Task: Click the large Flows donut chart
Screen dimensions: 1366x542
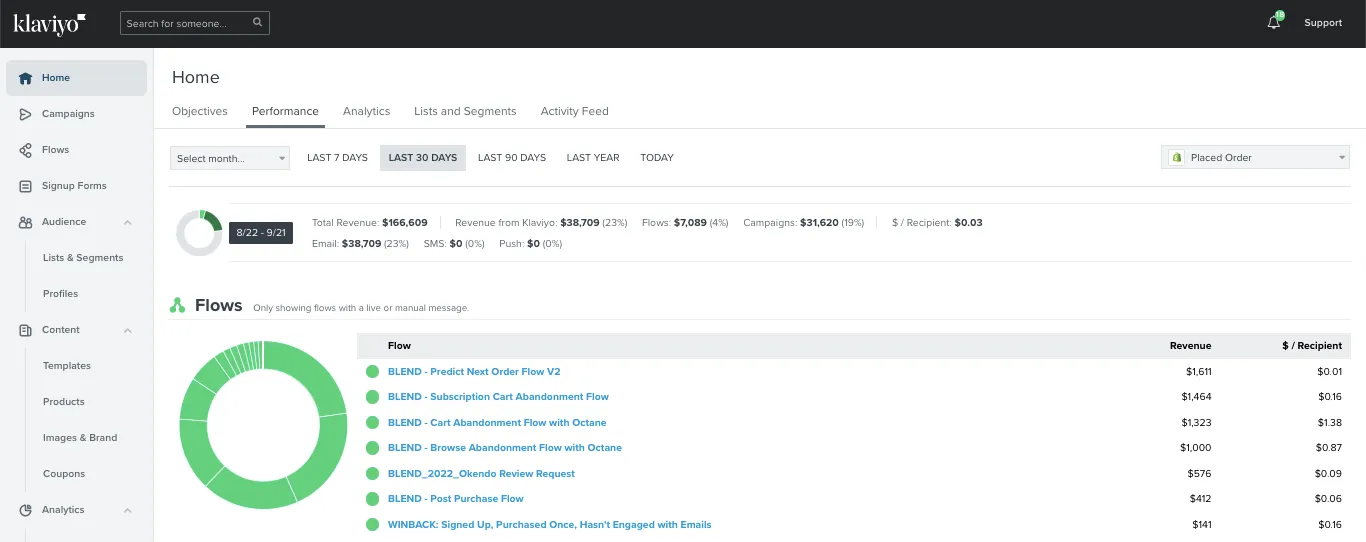Action: point(263,425)
